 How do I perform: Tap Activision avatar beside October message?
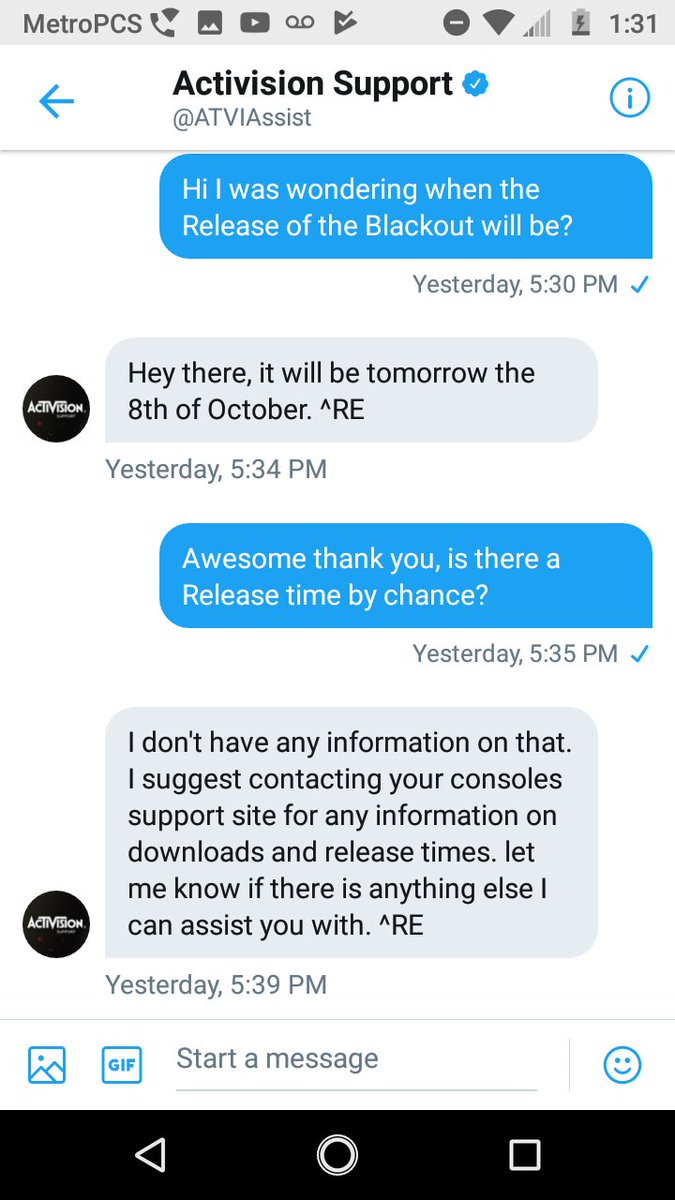pyautogui.click(x=57, y=408)
